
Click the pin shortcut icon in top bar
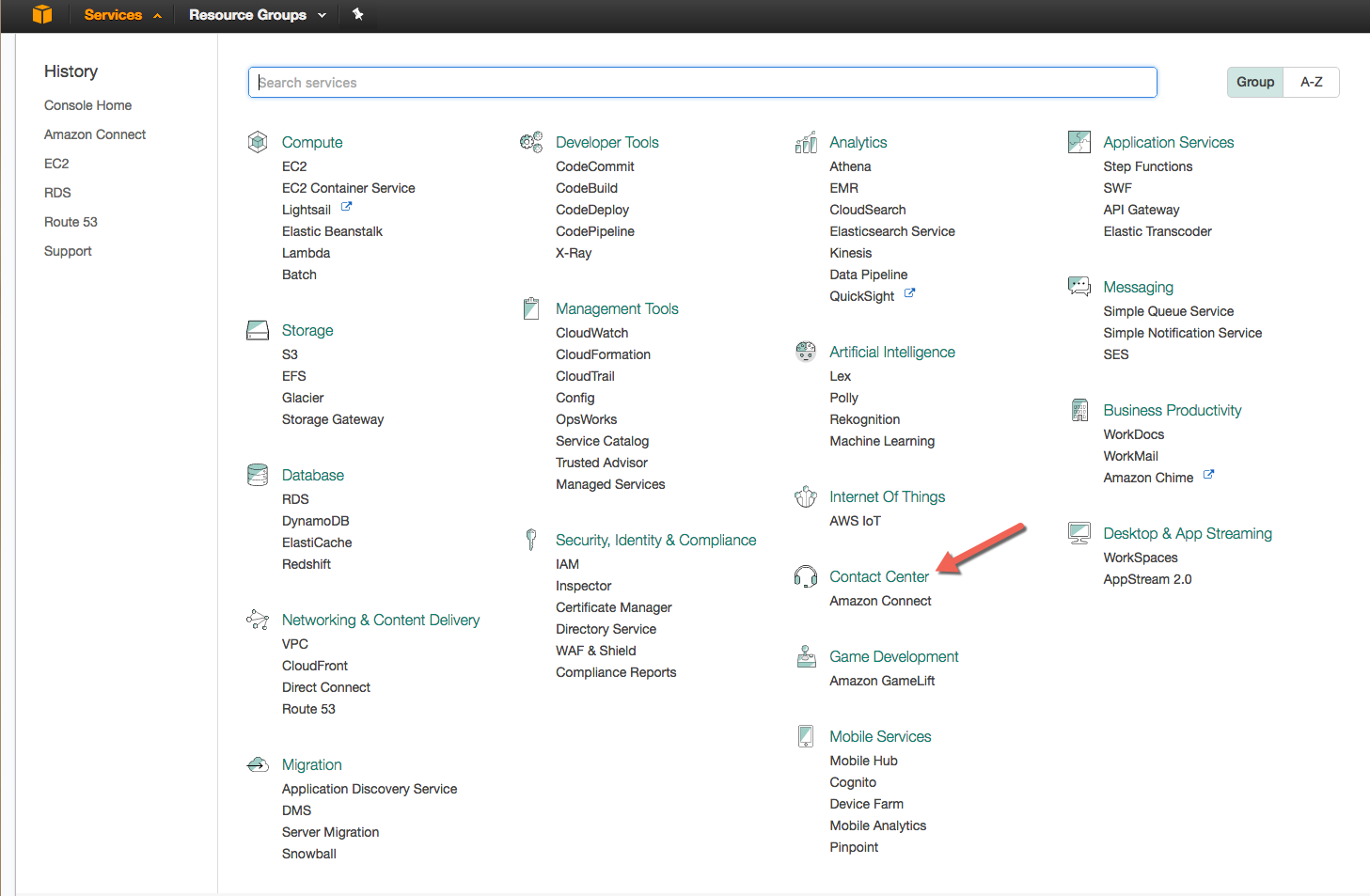[x=358, y=14]
